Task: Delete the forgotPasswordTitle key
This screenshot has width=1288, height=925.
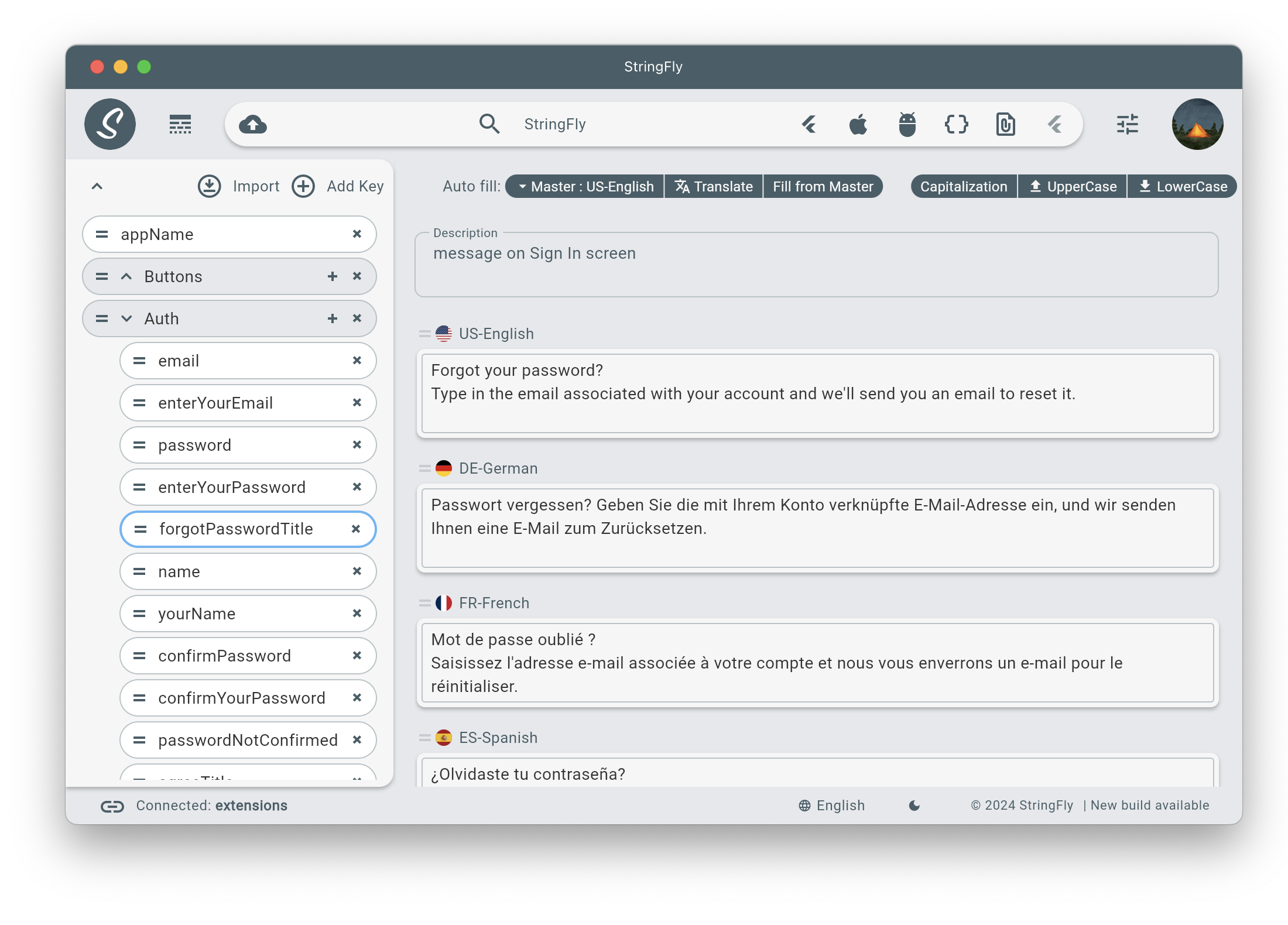Action: coord(356,529)
